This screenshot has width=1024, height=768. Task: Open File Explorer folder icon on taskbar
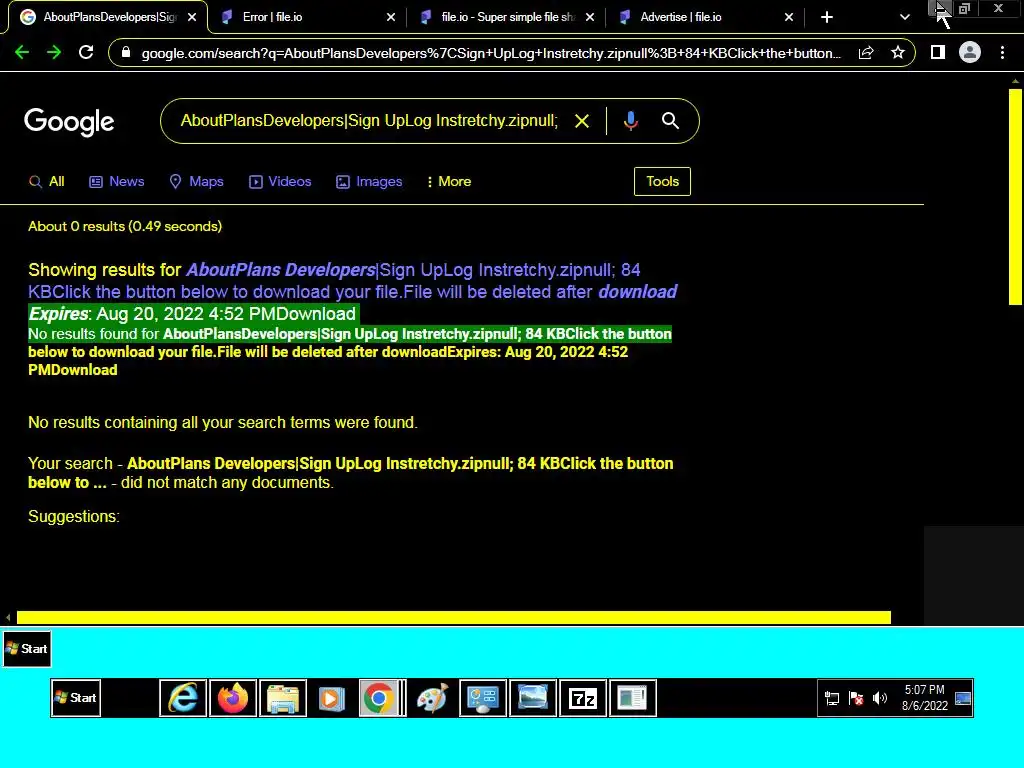[283, 698]
